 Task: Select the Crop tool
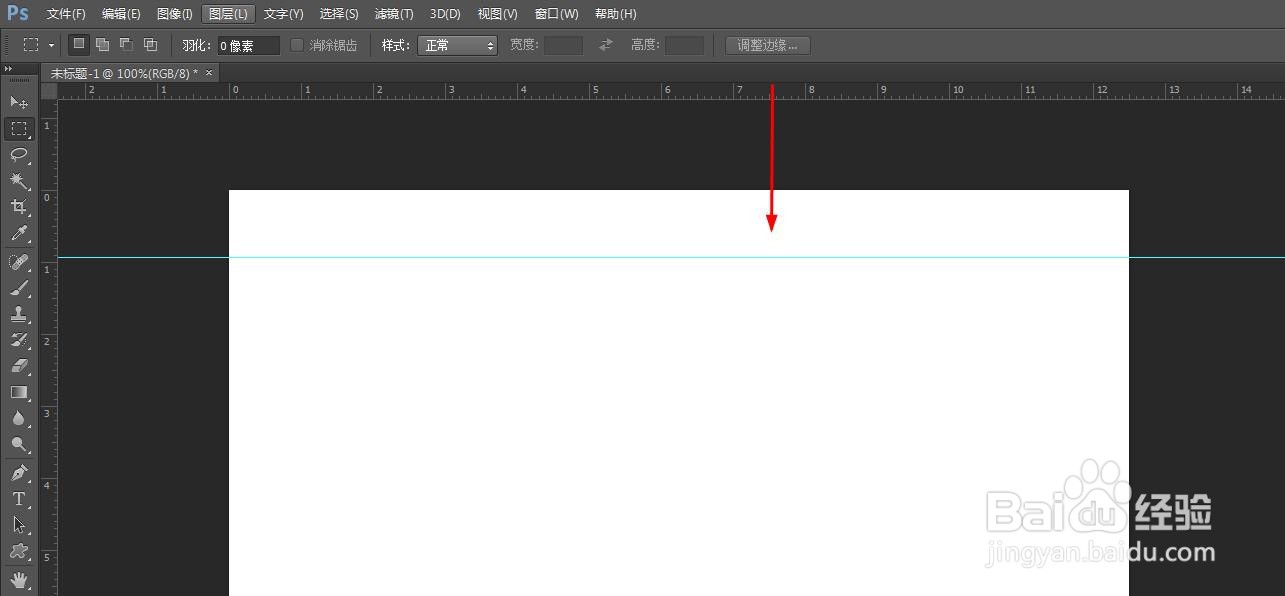(x=19, y=206)
